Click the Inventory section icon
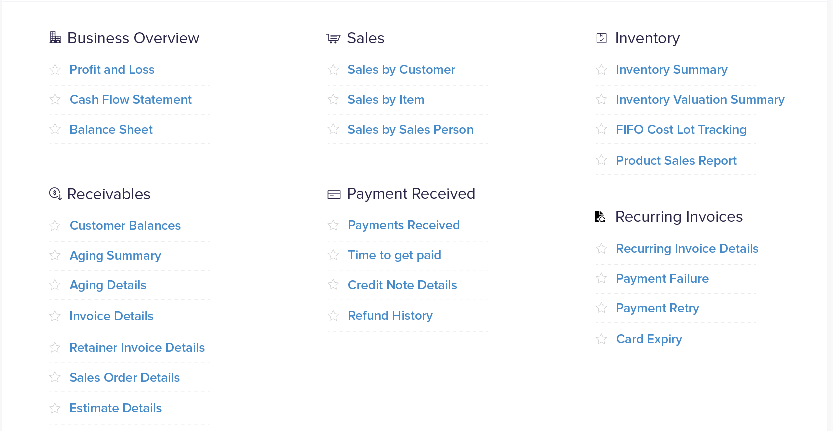Image resolution: width=833 pixels, height=431 pixels. (601, 38)
